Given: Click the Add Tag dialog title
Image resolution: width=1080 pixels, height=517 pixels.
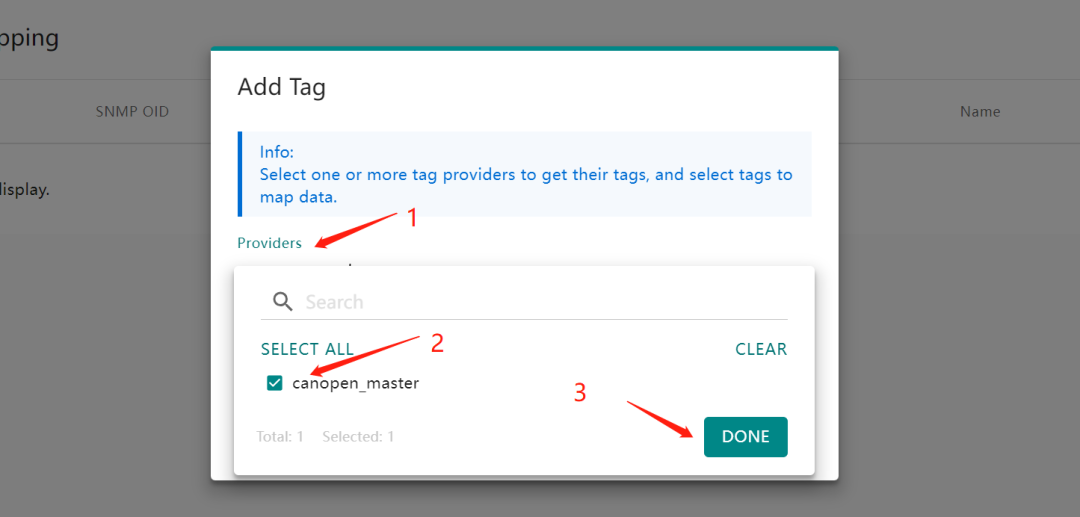Looking at the screenshot, I should pyautogui.click(x=281, y=87).
